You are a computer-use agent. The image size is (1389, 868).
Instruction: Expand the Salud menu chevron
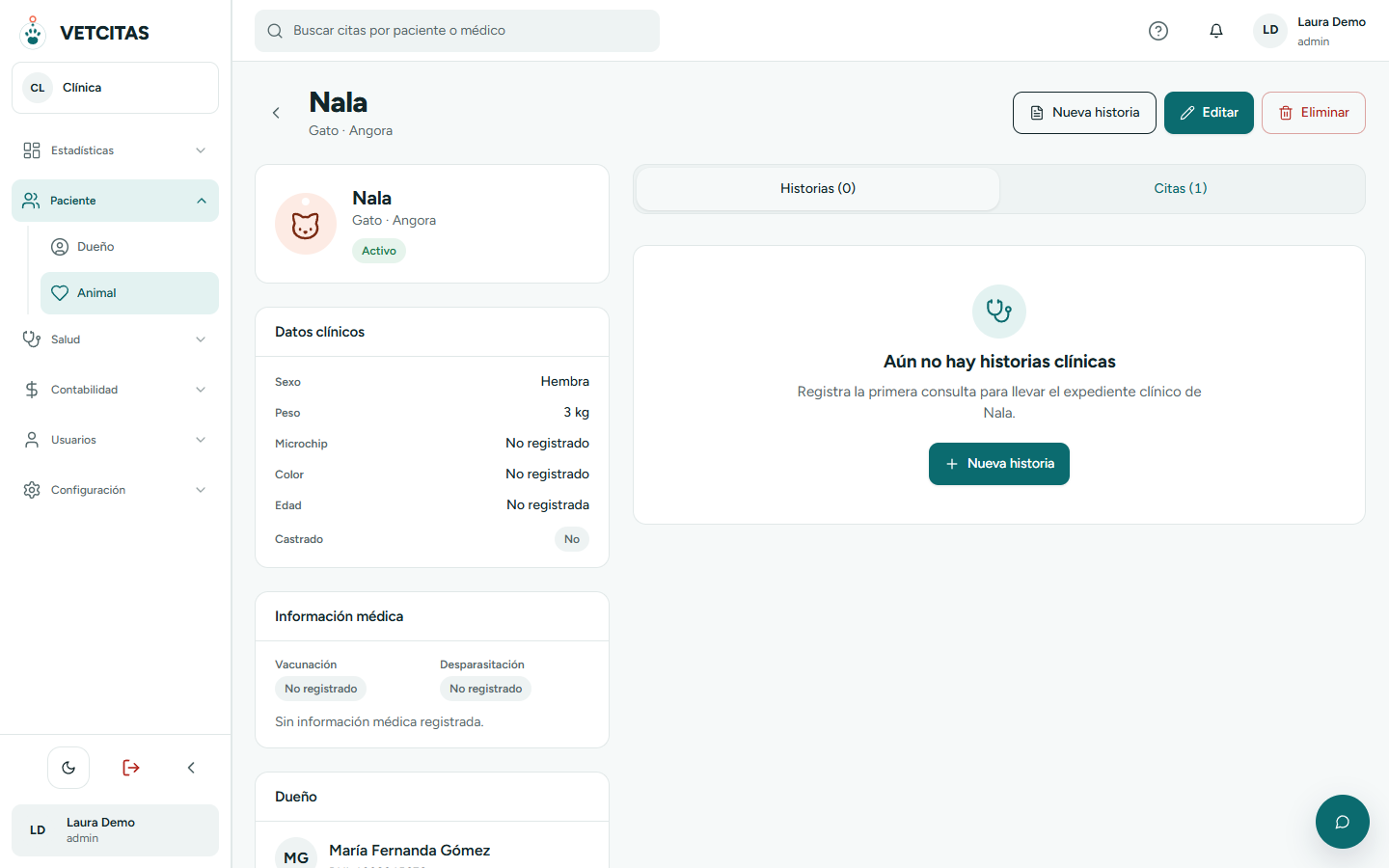point(201,339)
